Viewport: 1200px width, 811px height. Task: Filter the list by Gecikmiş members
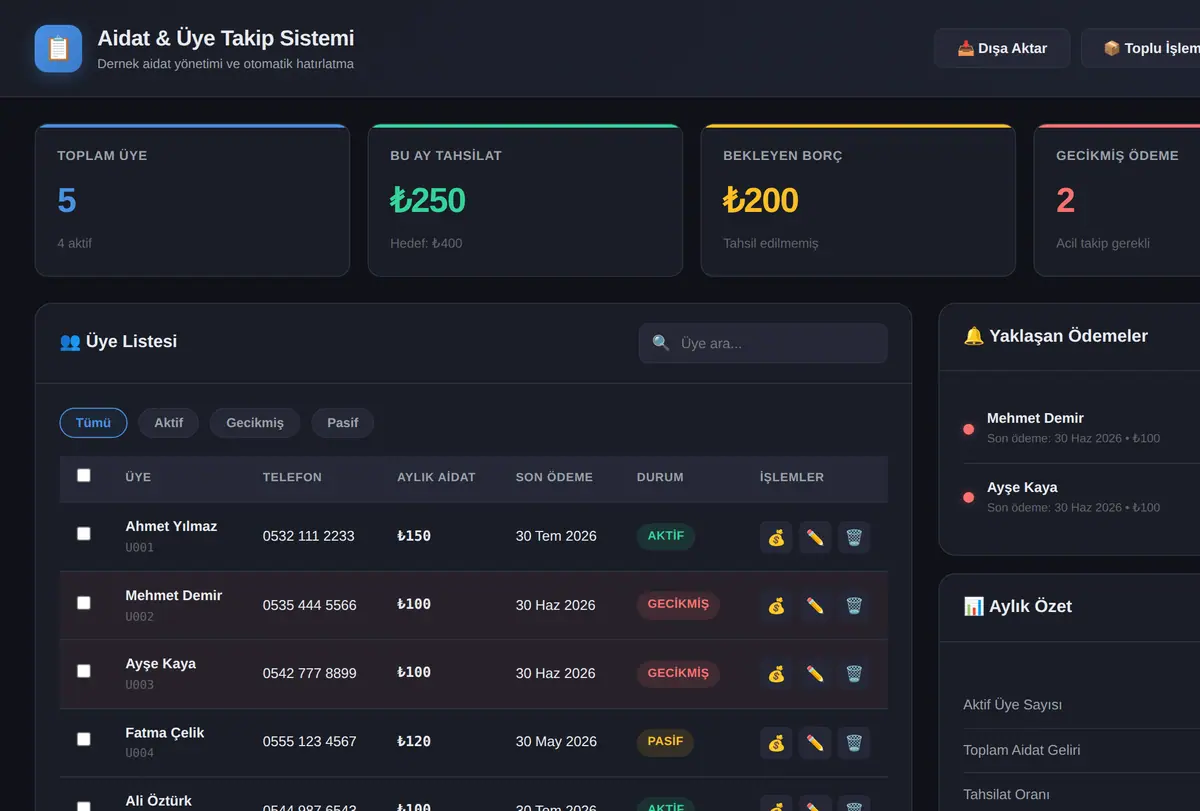click(x=255, y=423)
